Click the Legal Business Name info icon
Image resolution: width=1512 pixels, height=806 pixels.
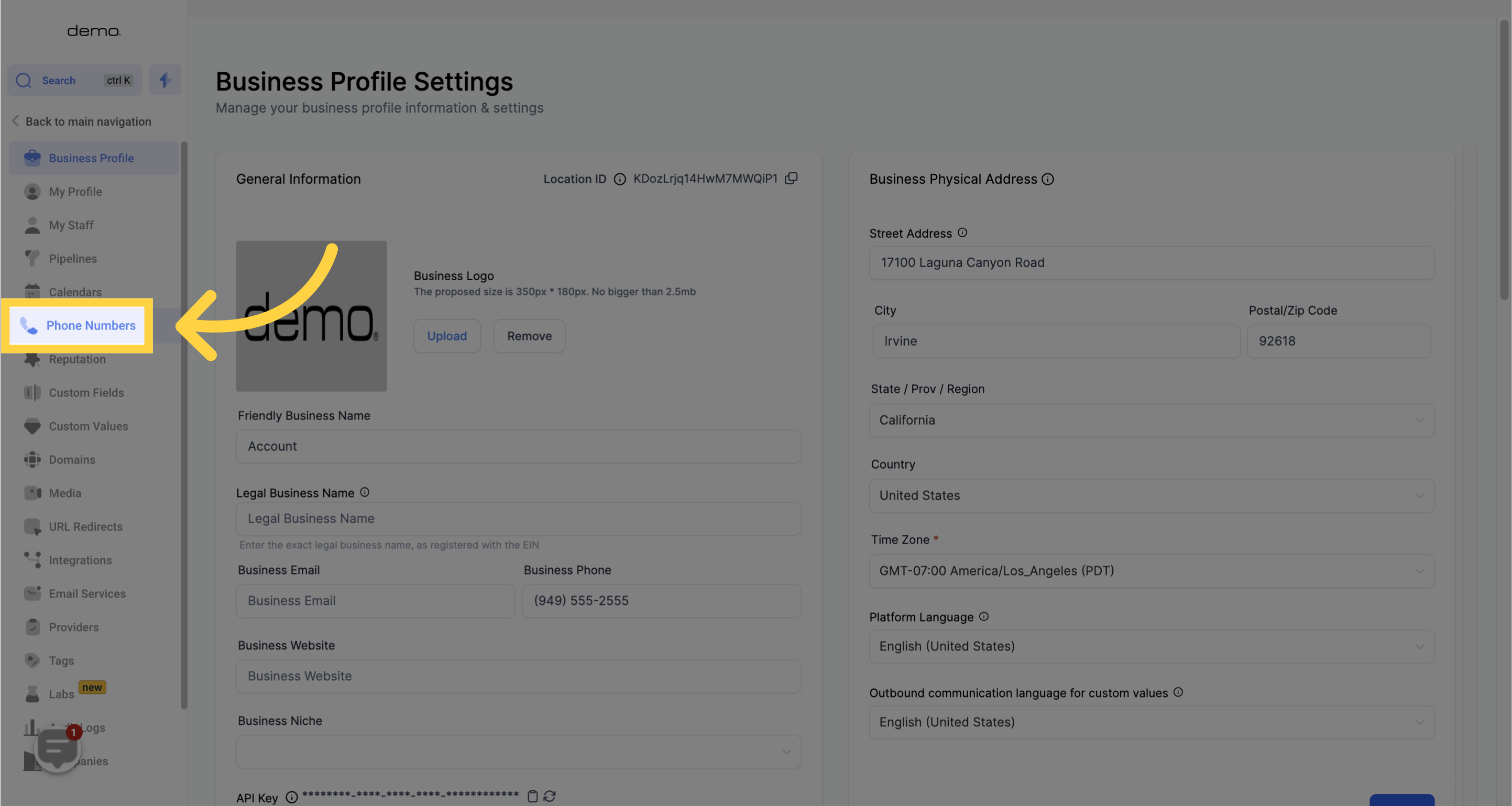coord(365,492)
